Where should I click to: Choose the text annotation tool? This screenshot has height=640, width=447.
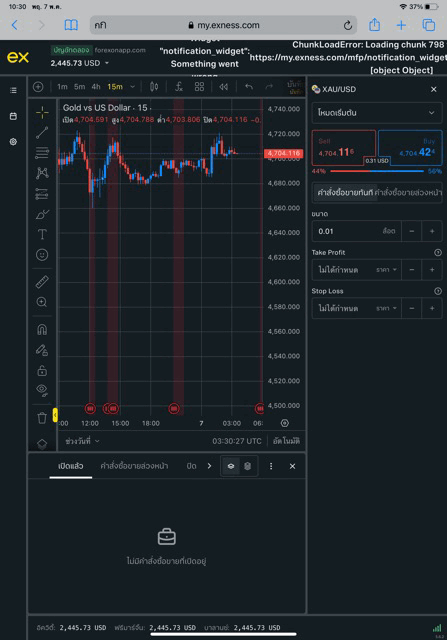point(42,234)
